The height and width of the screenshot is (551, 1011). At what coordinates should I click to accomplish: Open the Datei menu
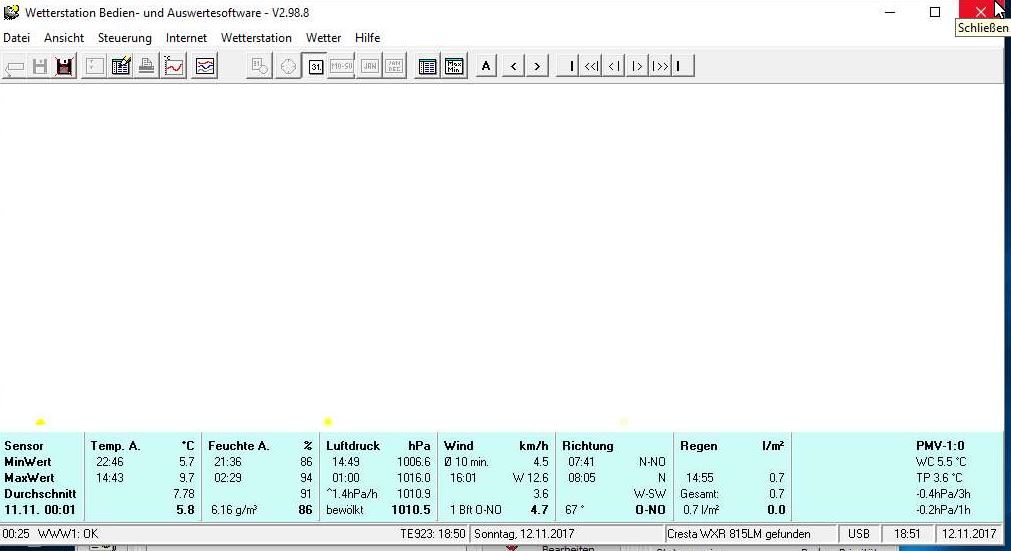point(17,38)
